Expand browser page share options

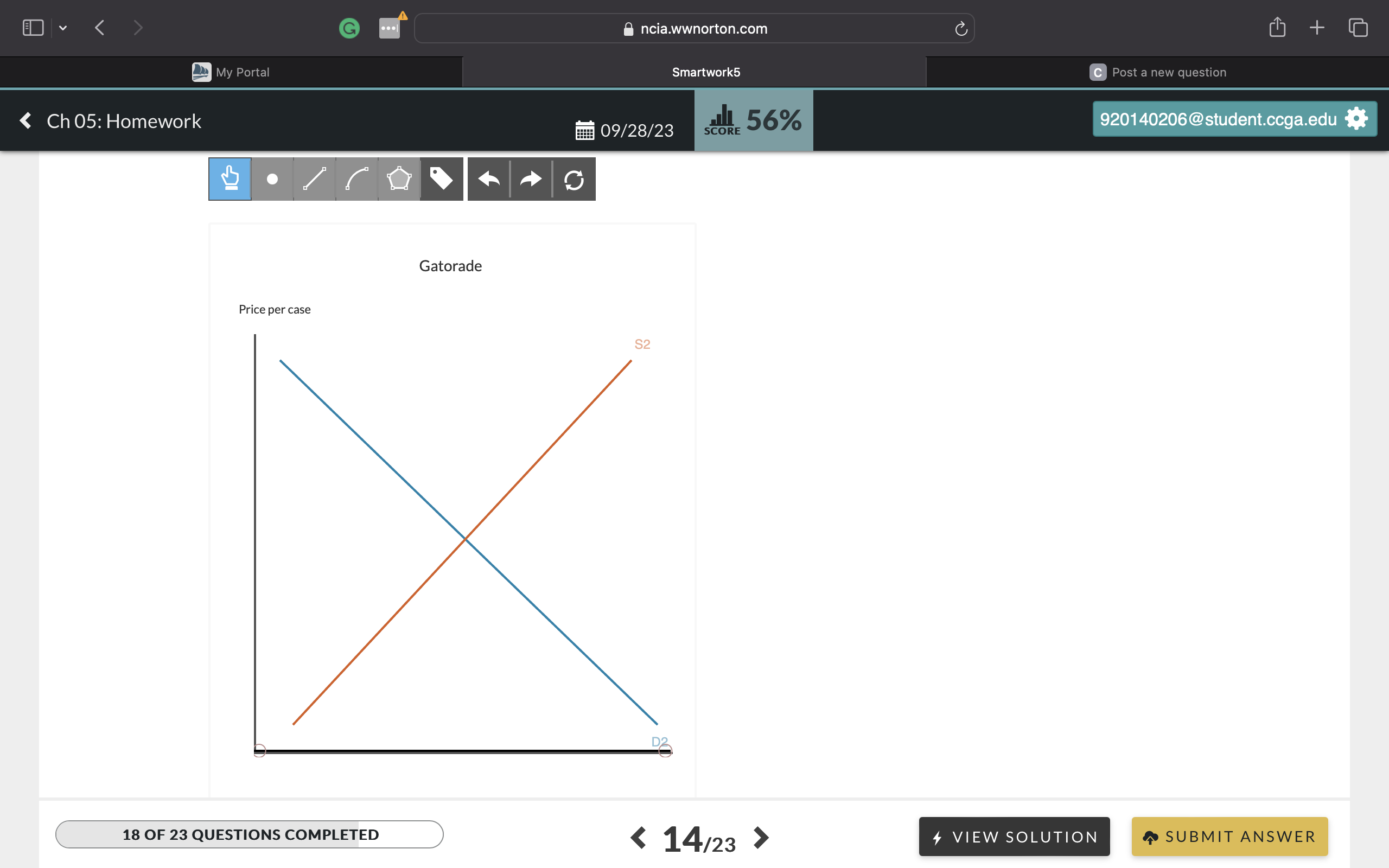click(1277, 27)
